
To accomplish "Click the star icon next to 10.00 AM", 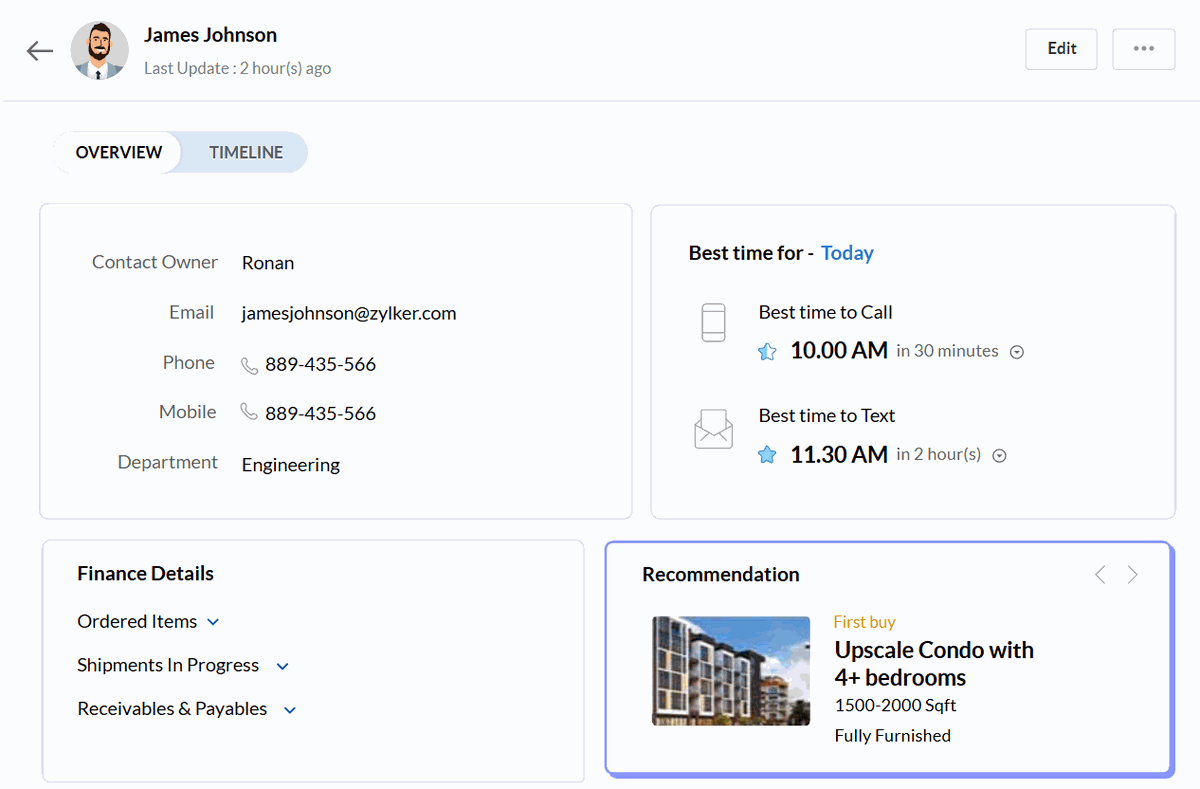I will [x=767, y=351].
